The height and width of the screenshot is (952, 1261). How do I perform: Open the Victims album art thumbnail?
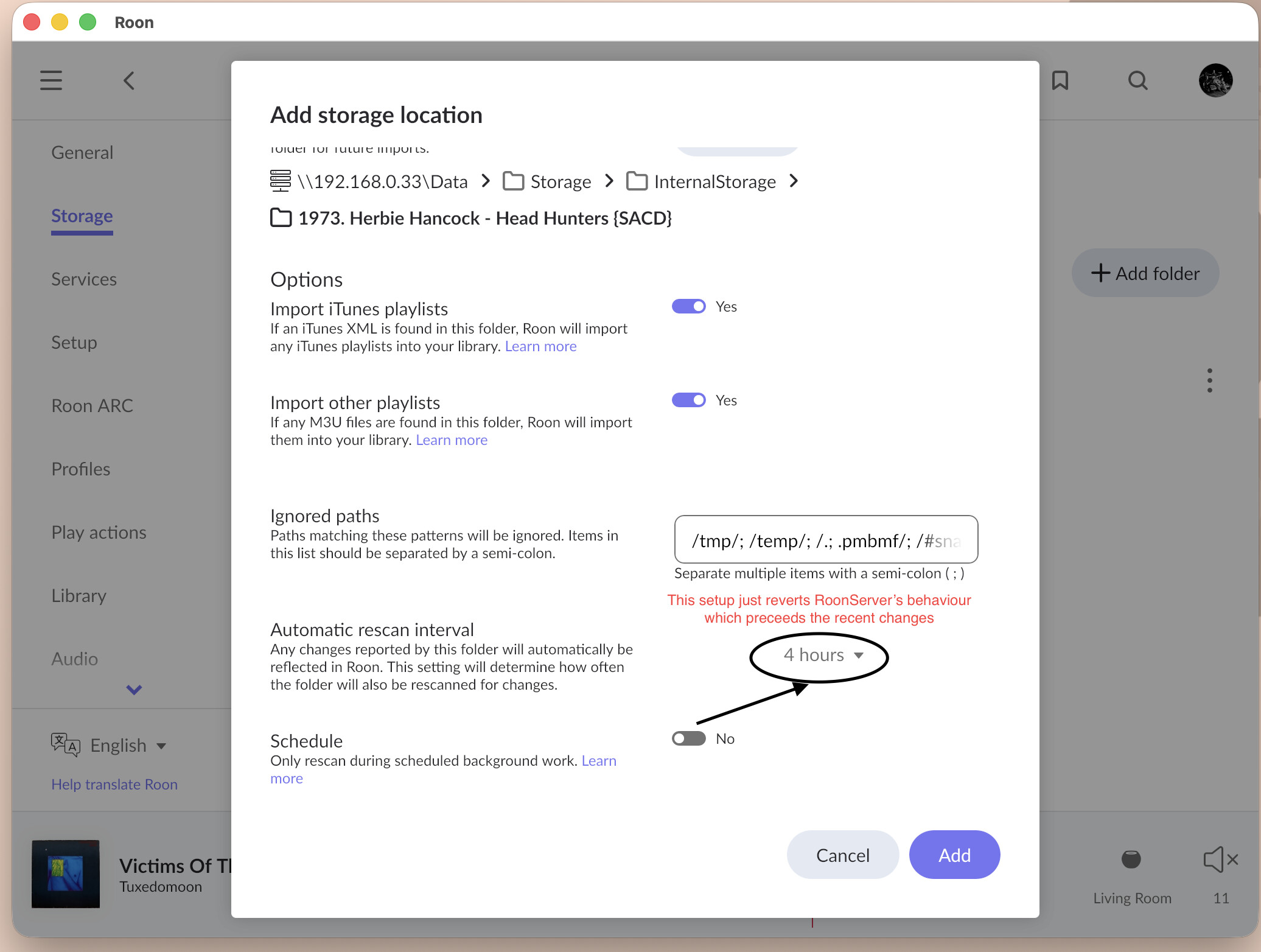click(66, 874)
